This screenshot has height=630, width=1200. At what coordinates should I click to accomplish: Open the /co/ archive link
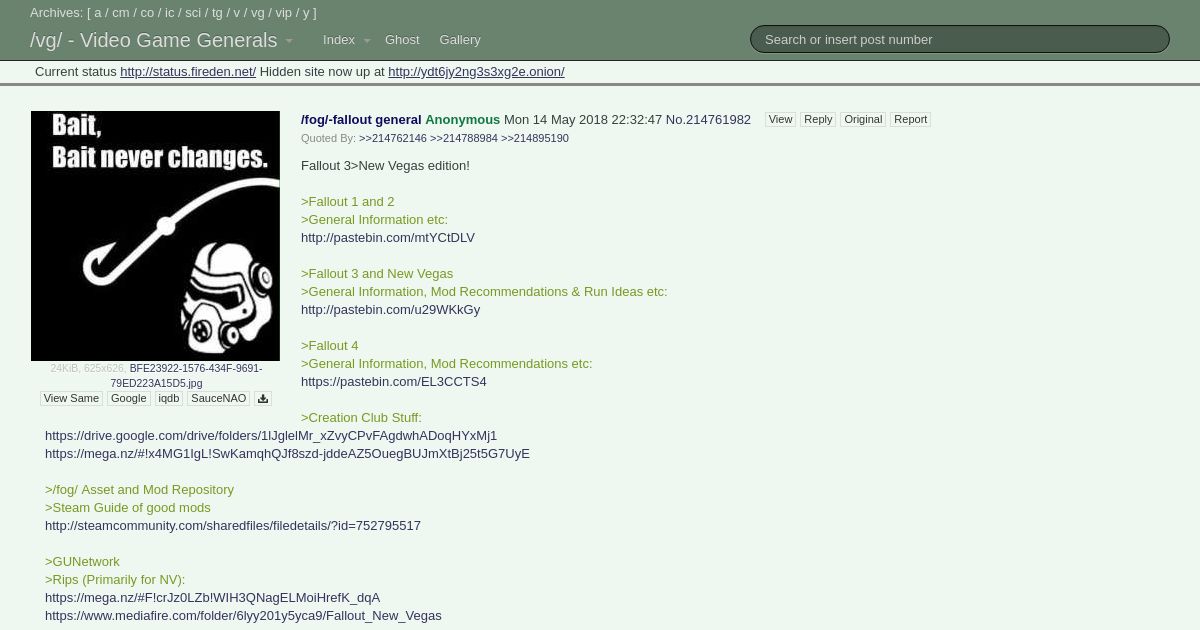pos(147,13)
